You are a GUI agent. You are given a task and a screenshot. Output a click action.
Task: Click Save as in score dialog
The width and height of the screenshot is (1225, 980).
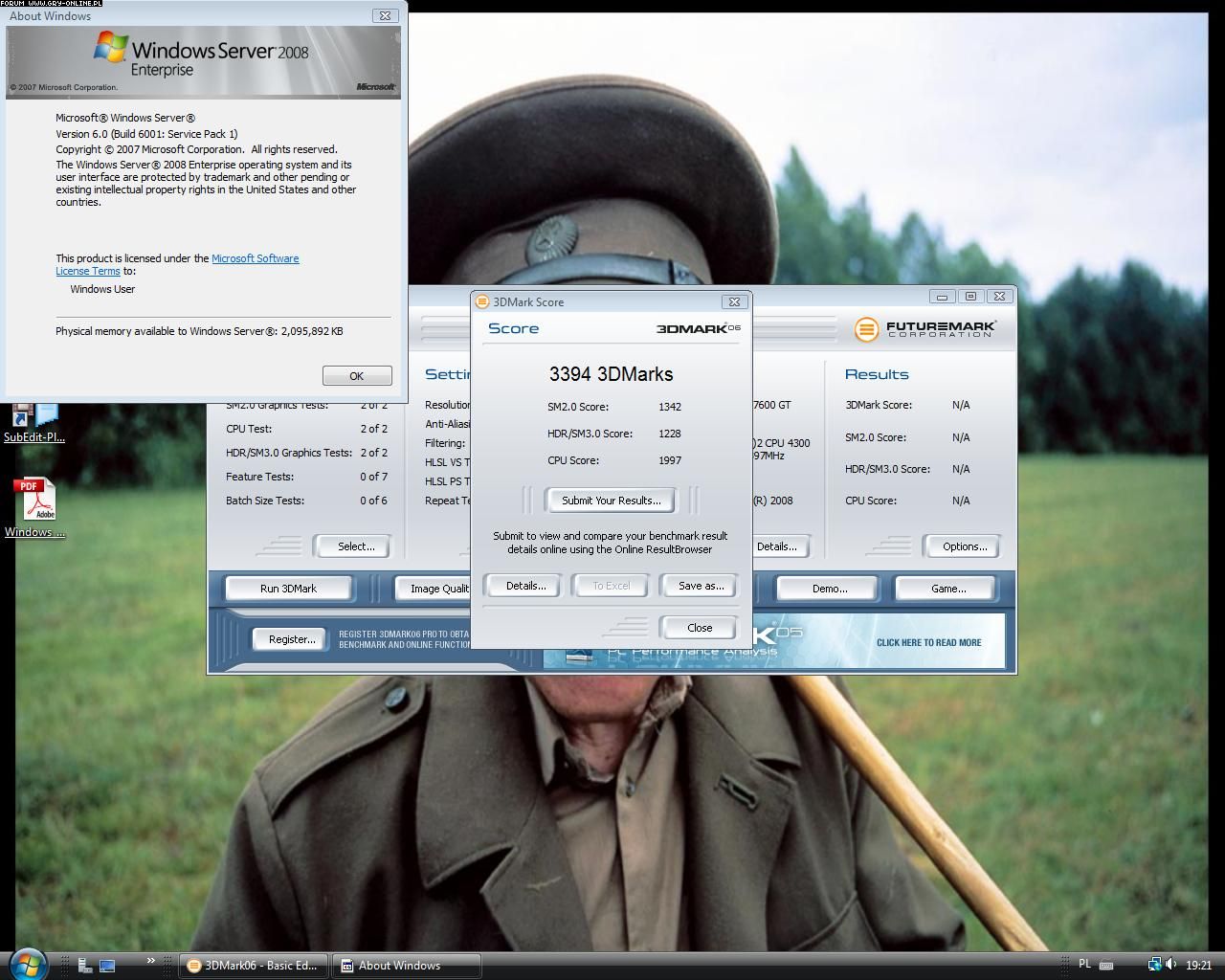(x=701, y=586)
